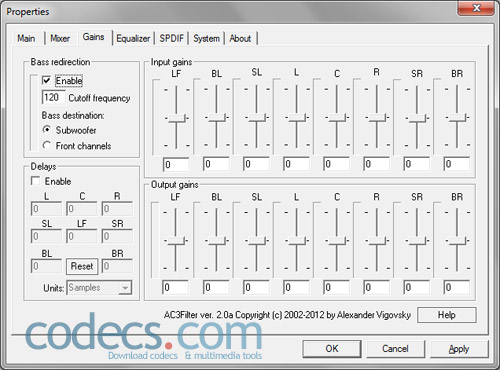
Task: Click the Output gains SL slider
Action: (x=257, y=241)
